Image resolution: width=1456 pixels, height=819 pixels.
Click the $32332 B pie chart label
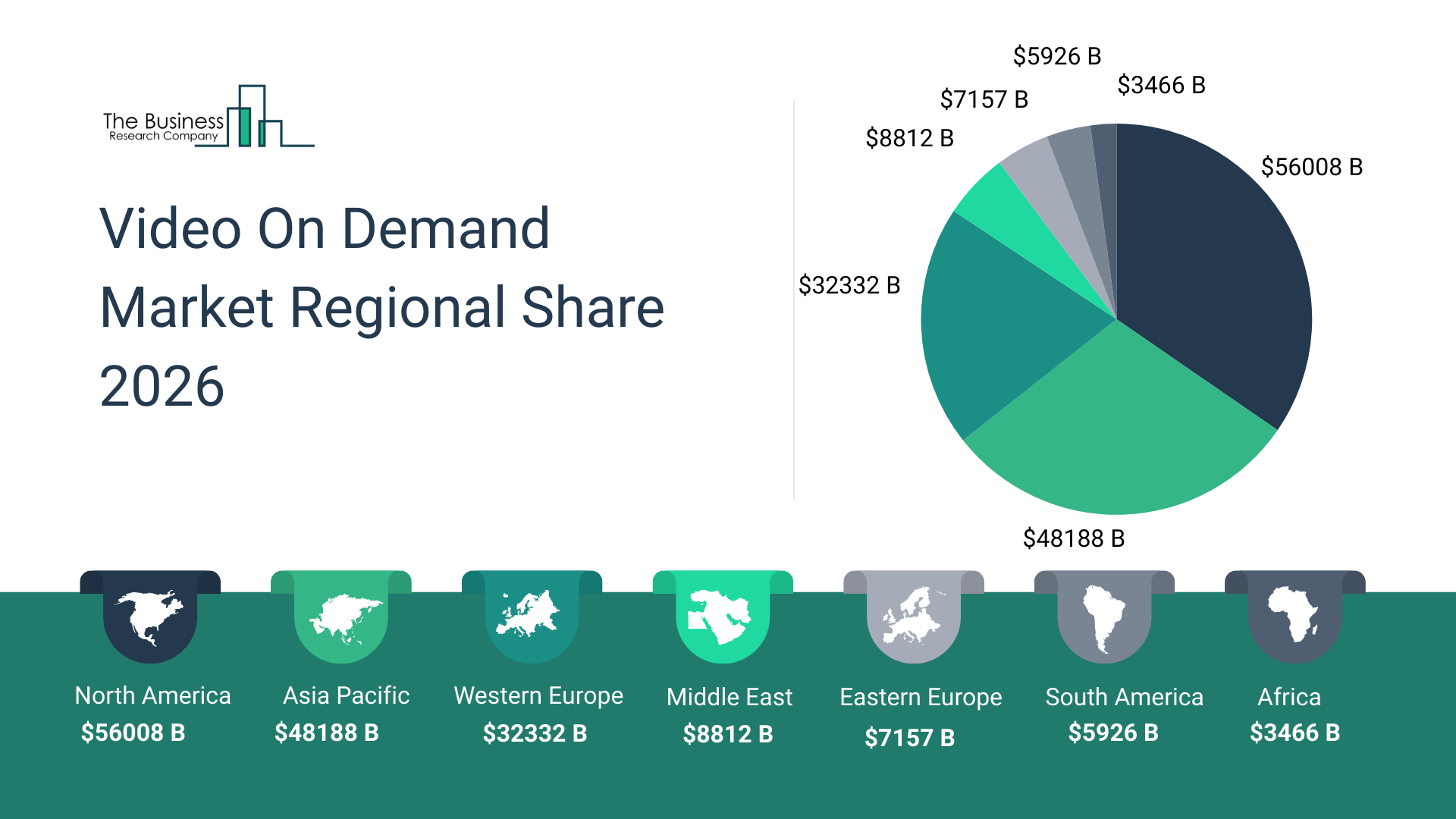(849, 285)
